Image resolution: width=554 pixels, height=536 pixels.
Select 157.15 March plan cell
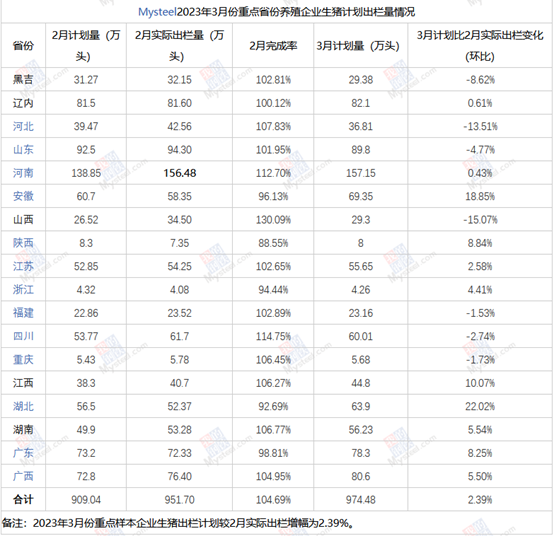click(360, 173)
